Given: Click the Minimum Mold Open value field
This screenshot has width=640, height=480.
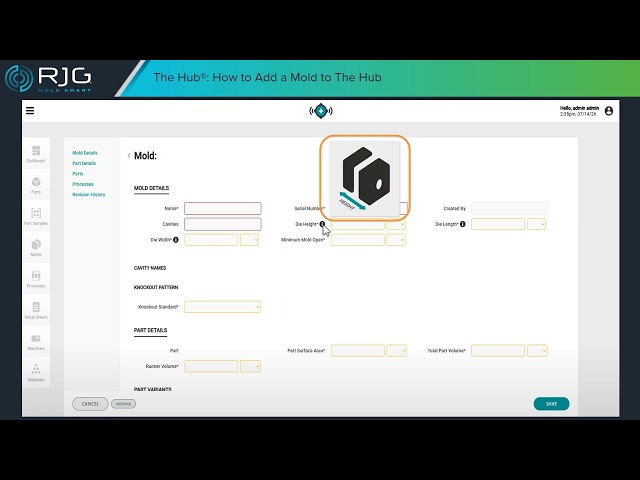Looking at the screenshot, I should tap(358, 240).
